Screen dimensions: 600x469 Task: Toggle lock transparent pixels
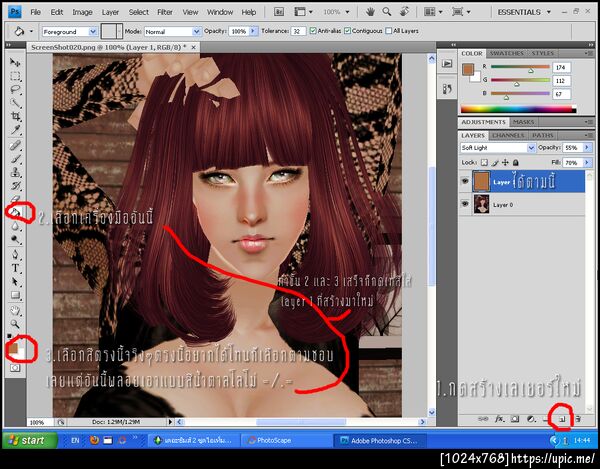[x=484, y=163]
